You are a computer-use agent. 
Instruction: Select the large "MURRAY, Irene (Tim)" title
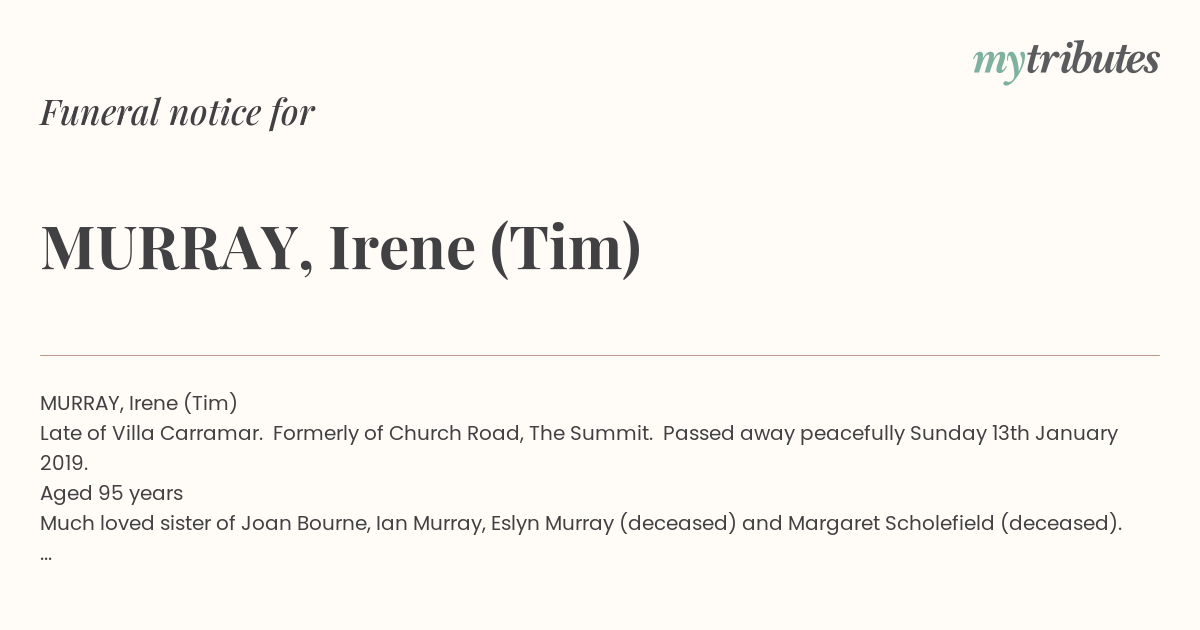click(341, 249)
